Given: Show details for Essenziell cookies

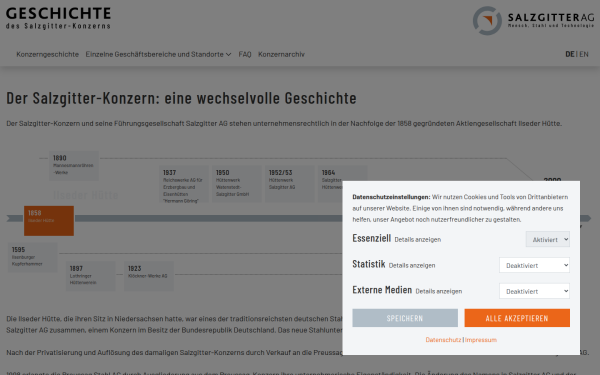Looking at the screenshot, I should click(x=417, y=240).
